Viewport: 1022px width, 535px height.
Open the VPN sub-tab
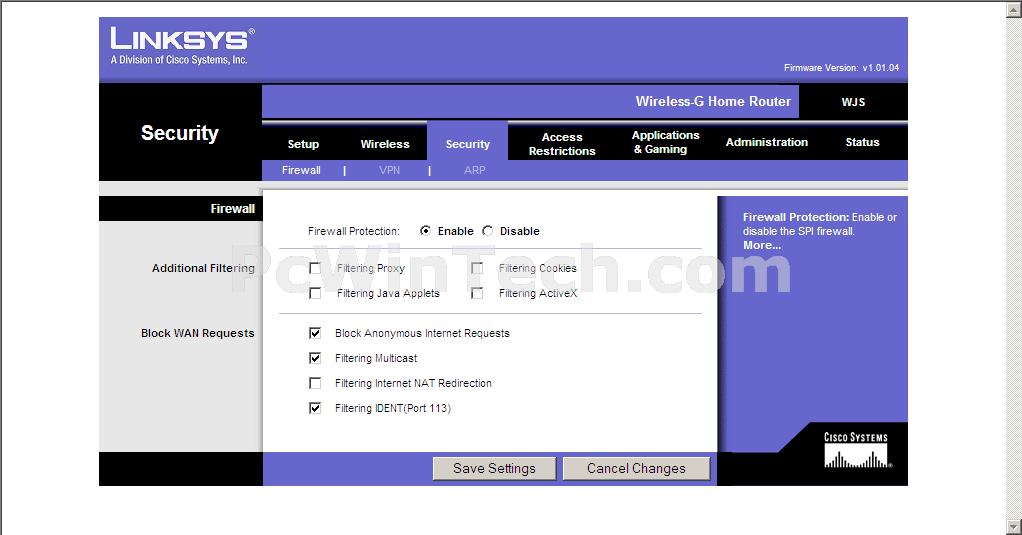pos(389,170)
